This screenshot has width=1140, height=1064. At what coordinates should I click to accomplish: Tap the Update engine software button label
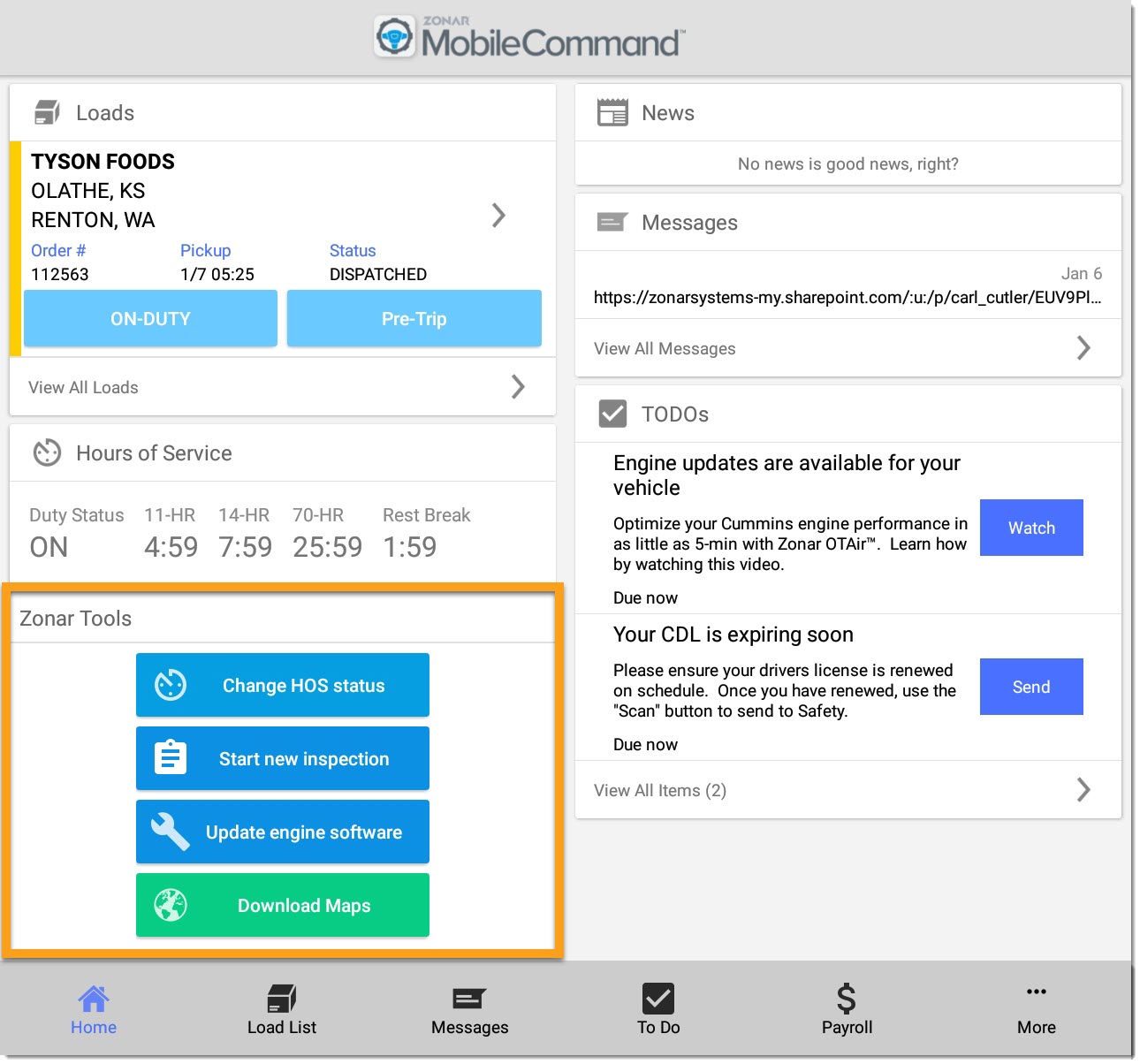pos(304,832)
